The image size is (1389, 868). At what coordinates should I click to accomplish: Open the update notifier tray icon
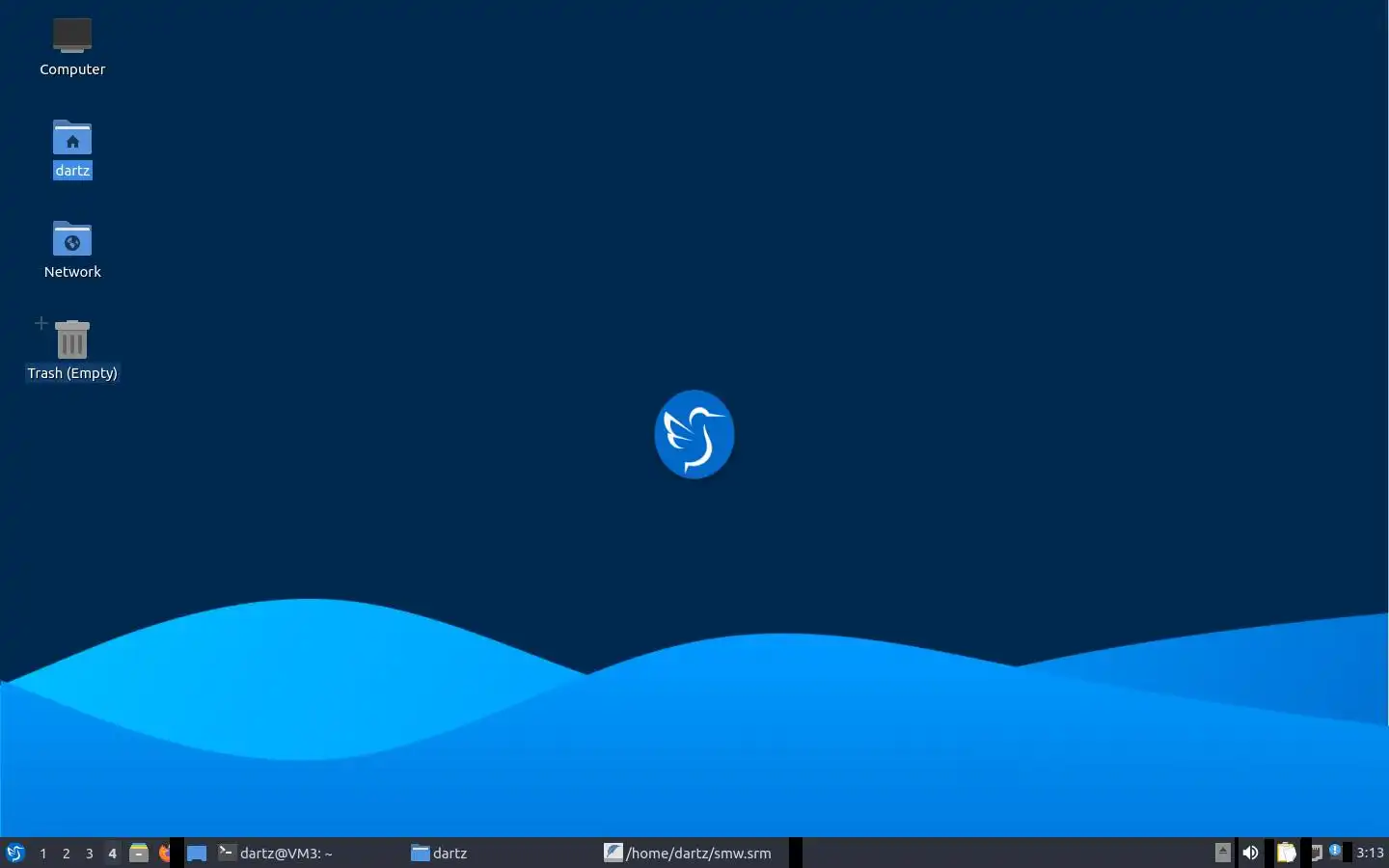click(x=1335, y=851)
